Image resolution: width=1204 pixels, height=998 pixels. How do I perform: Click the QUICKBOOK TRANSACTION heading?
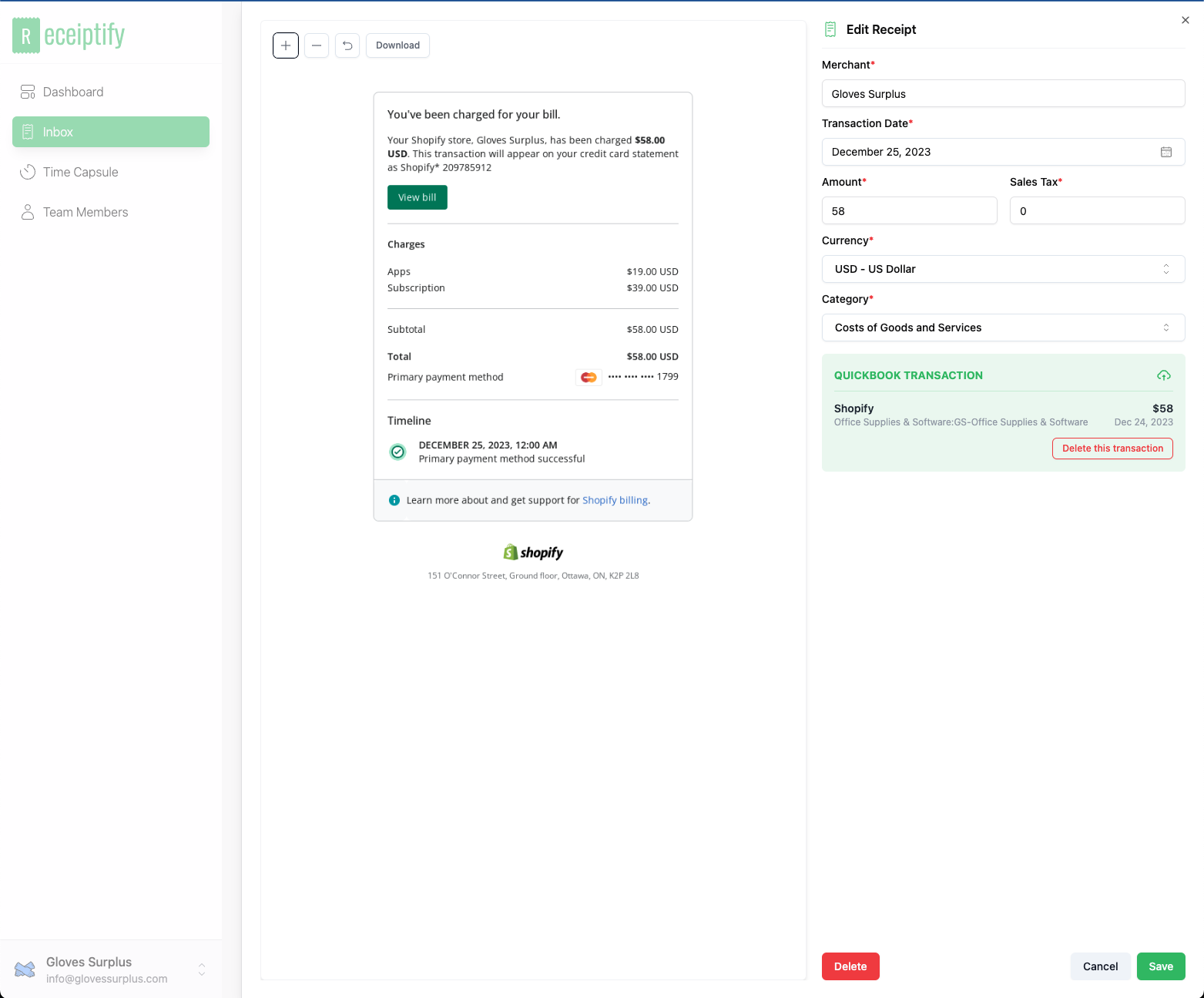(x=908, y=375)
